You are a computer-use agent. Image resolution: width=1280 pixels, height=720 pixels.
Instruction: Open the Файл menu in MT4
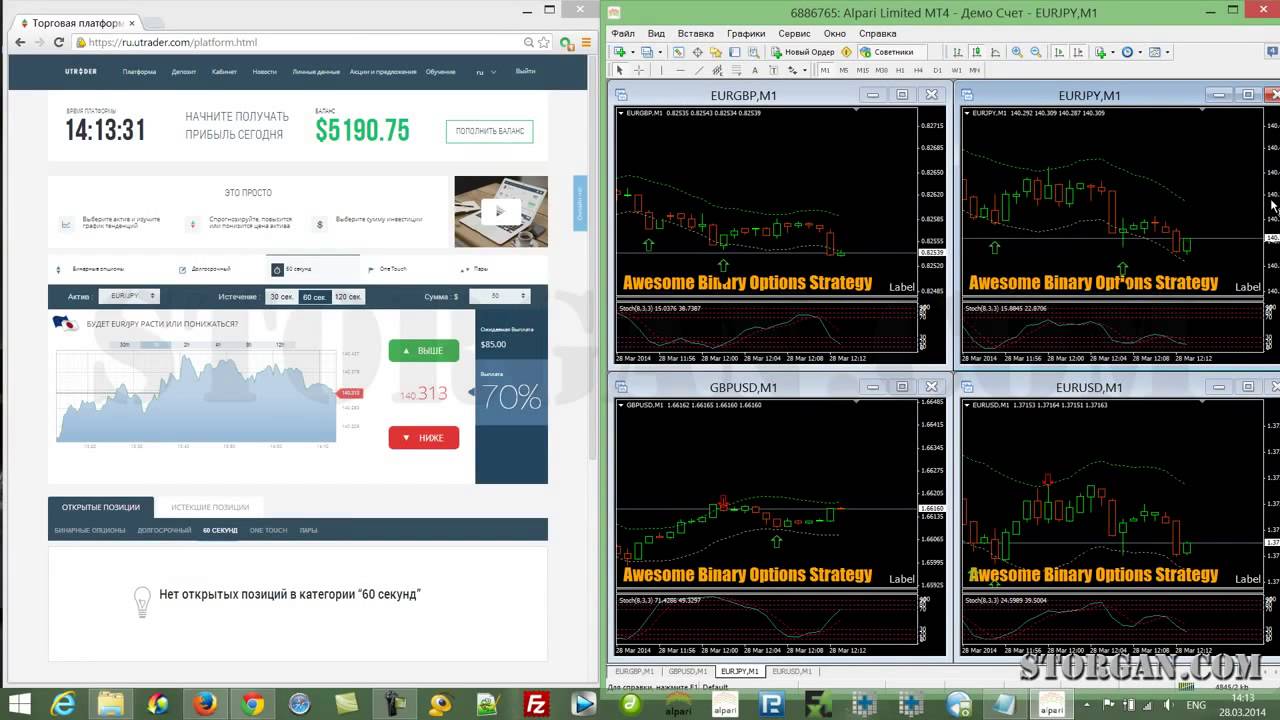(x=623, y=33)
